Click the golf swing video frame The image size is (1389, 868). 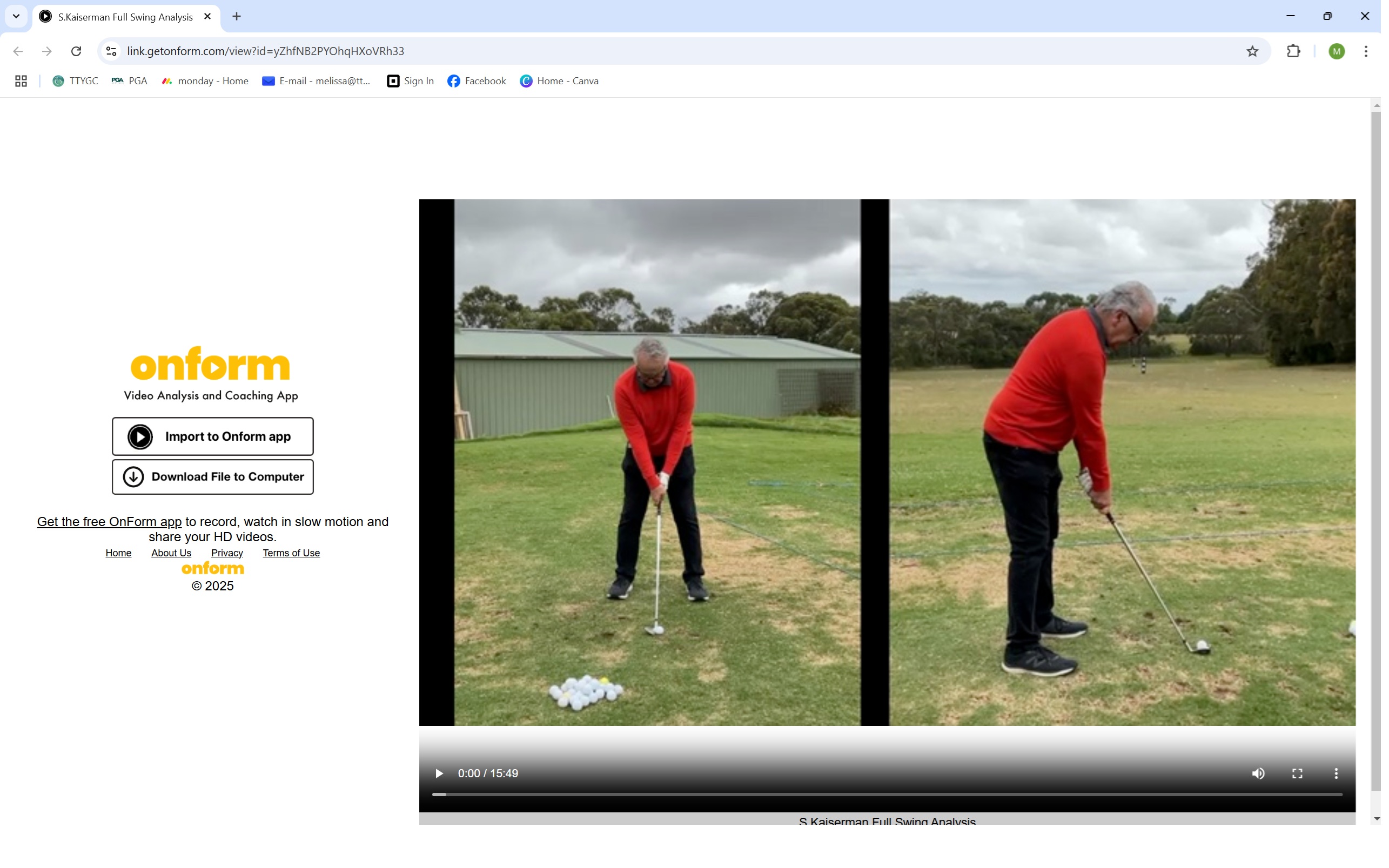click(887, 462)
